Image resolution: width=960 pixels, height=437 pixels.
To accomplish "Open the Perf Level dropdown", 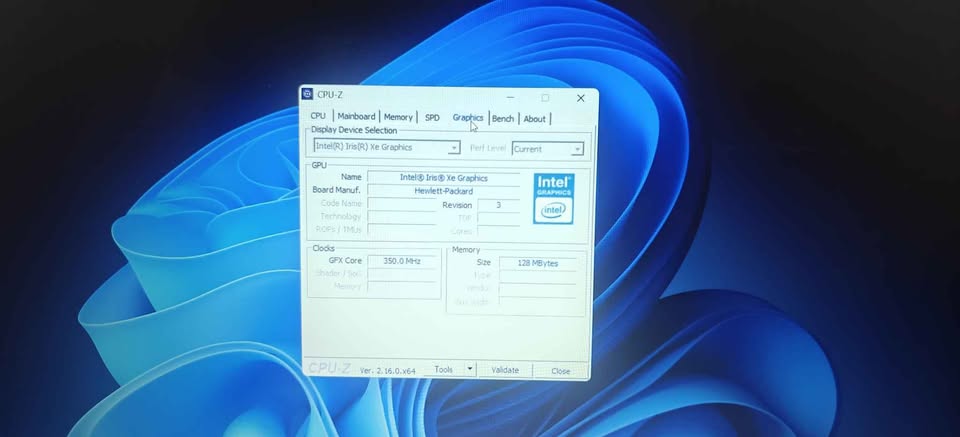I will click(x=547, y=149).
